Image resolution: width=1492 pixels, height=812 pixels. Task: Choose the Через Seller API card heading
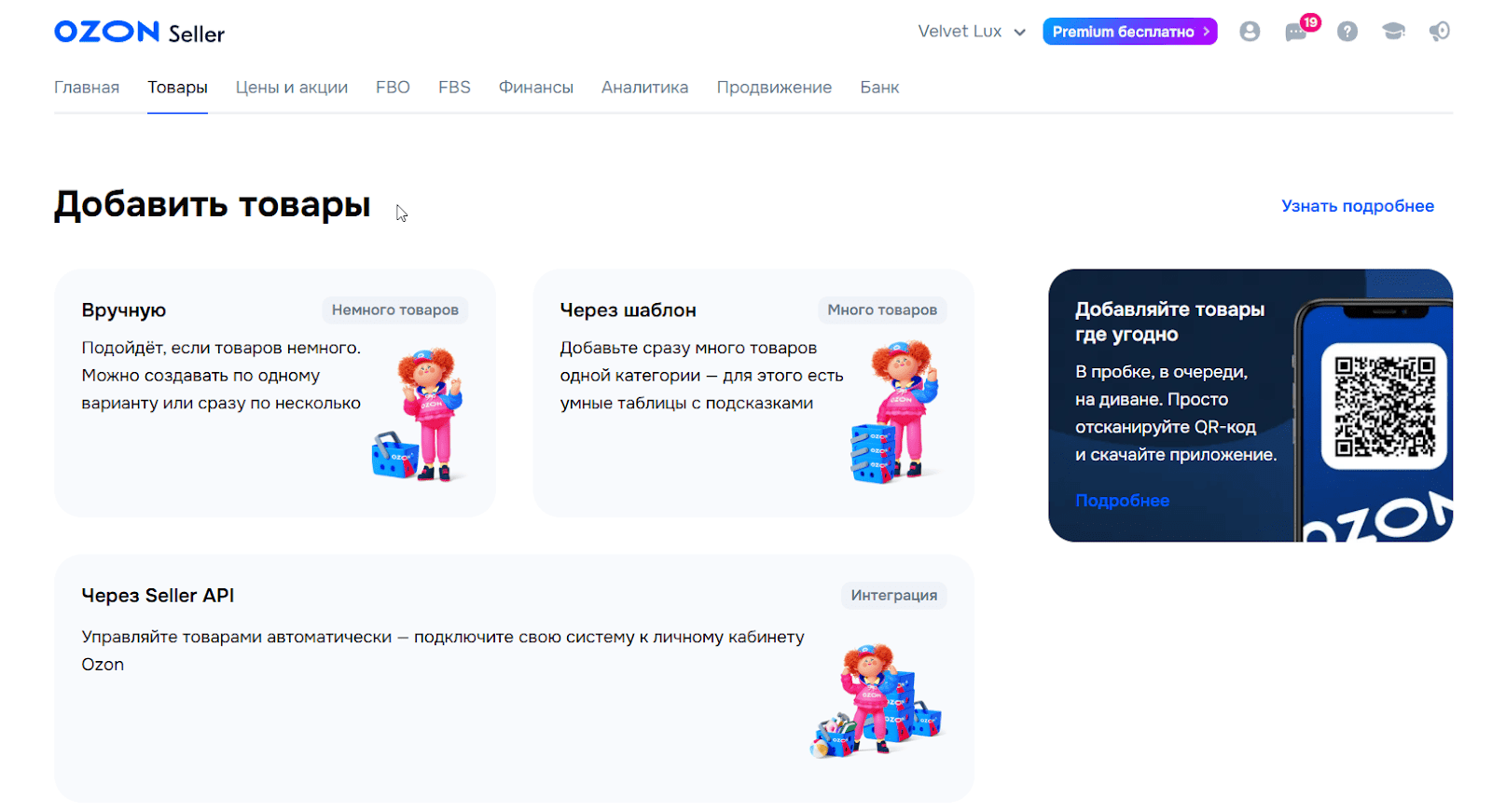click(x=158, y=596)
